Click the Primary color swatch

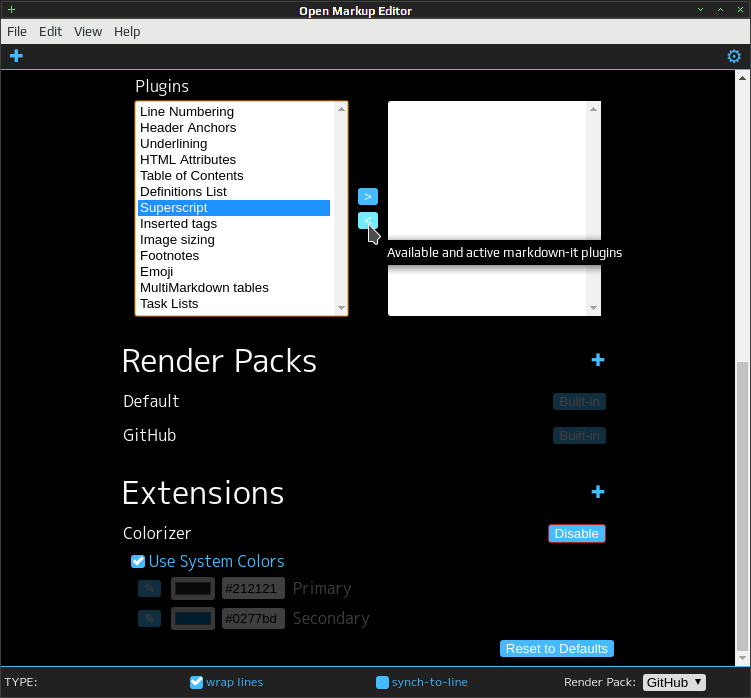(x=193, y=588)
